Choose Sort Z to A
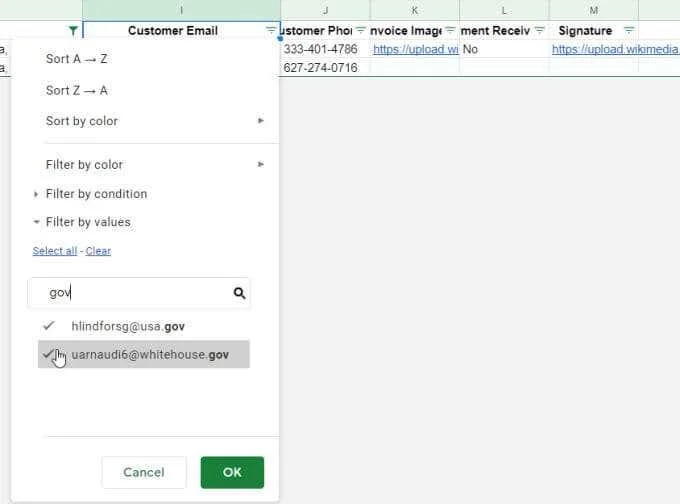680x504 pixels. pyautogui.click(x=76, y=91)
